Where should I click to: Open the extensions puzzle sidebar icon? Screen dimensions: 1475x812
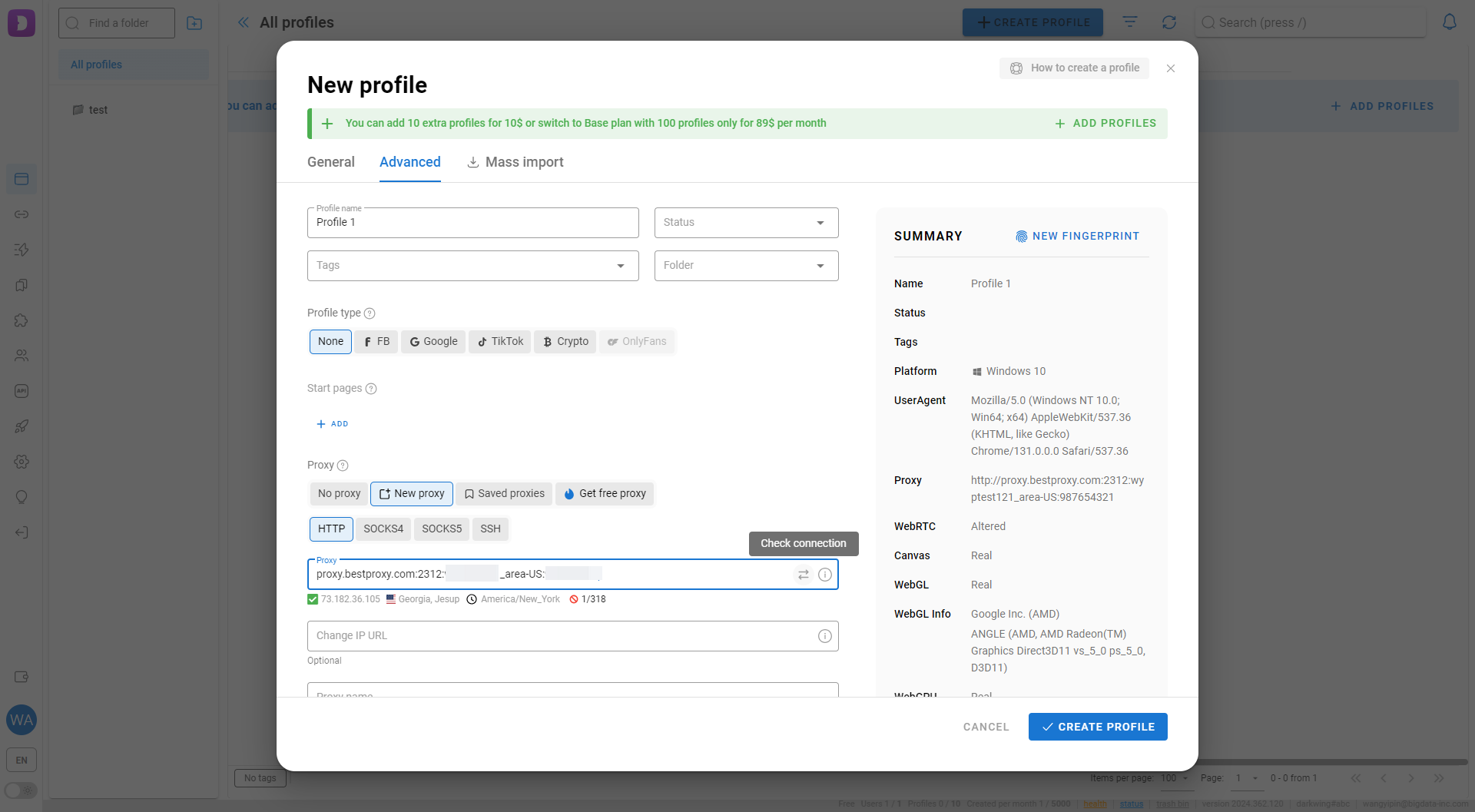pyautogui.click(x=22, y=320)
